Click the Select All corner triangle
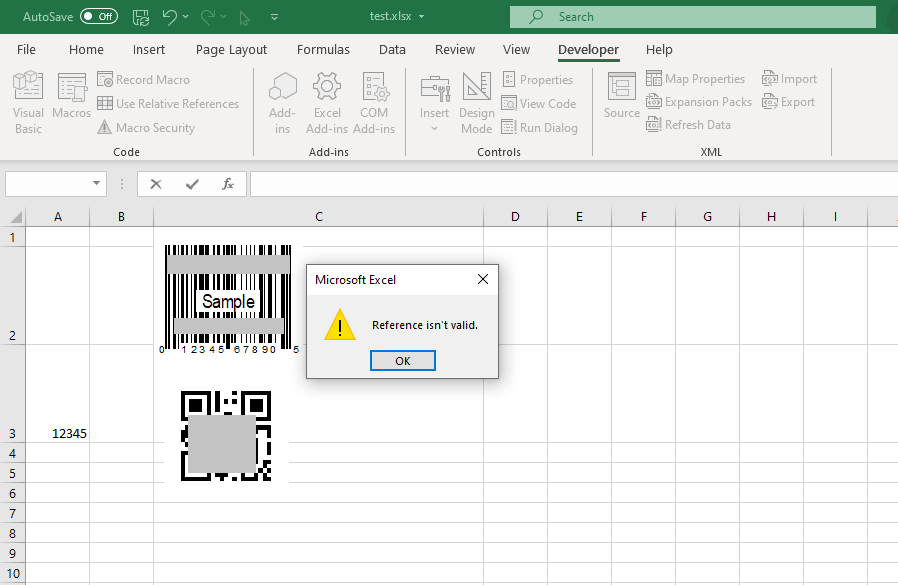Screen dimensions: 898x585 click(x=15, y=217)
